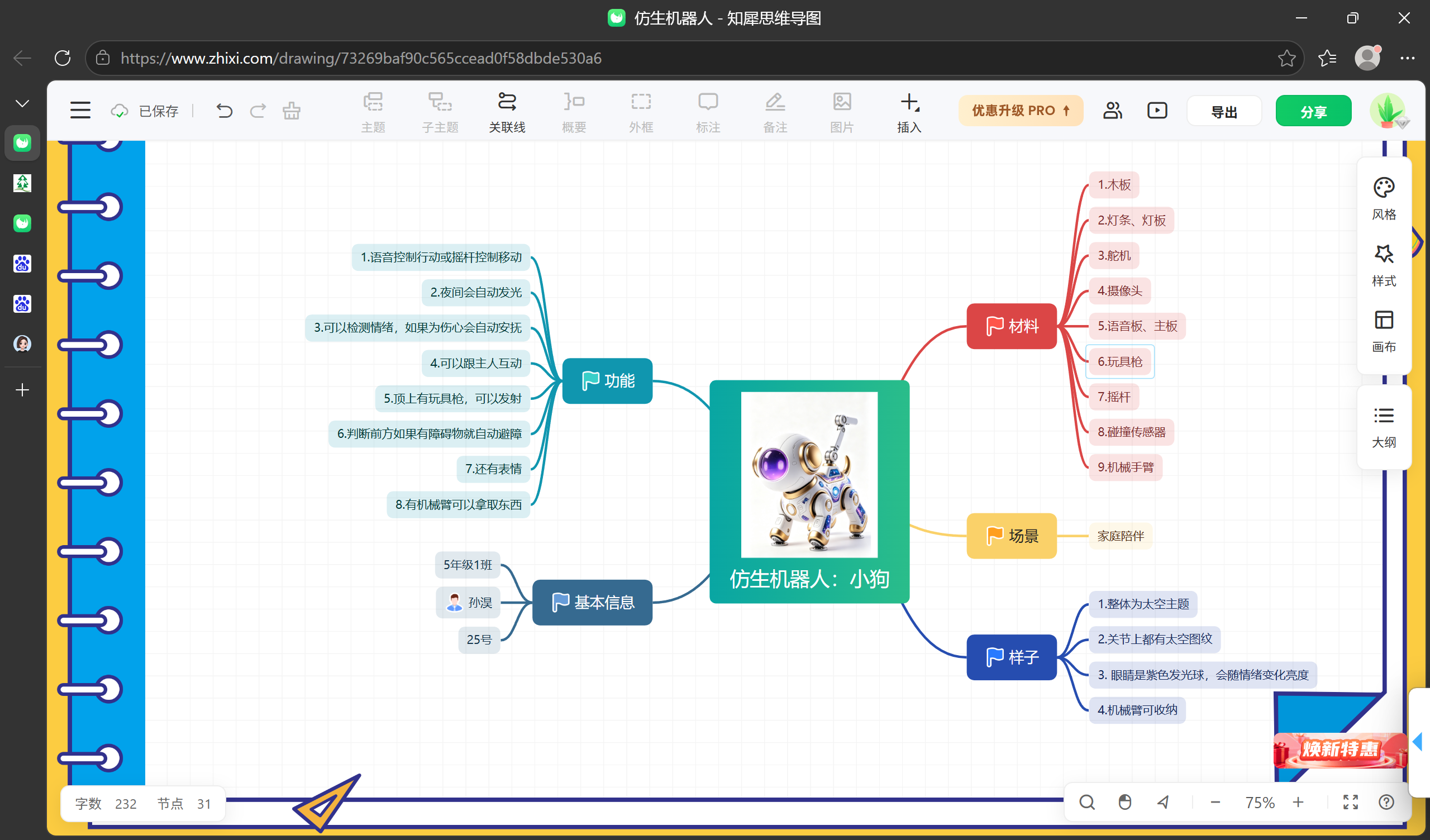Viewport: 1430px width, 840px height.
Task: Zoom out with minus button
Action: click(x=1215, y=802)
